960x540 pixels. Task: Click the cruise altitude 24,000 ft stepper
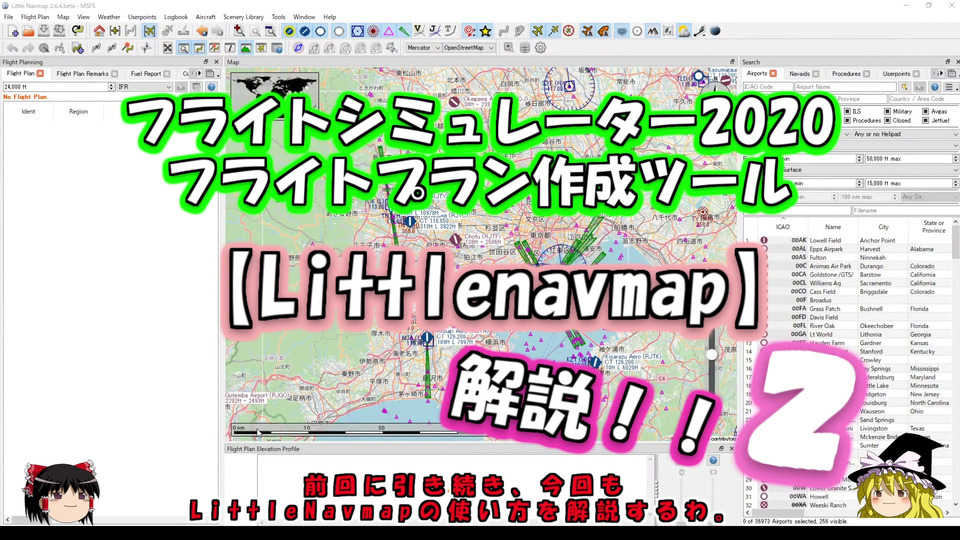(111, 87)
